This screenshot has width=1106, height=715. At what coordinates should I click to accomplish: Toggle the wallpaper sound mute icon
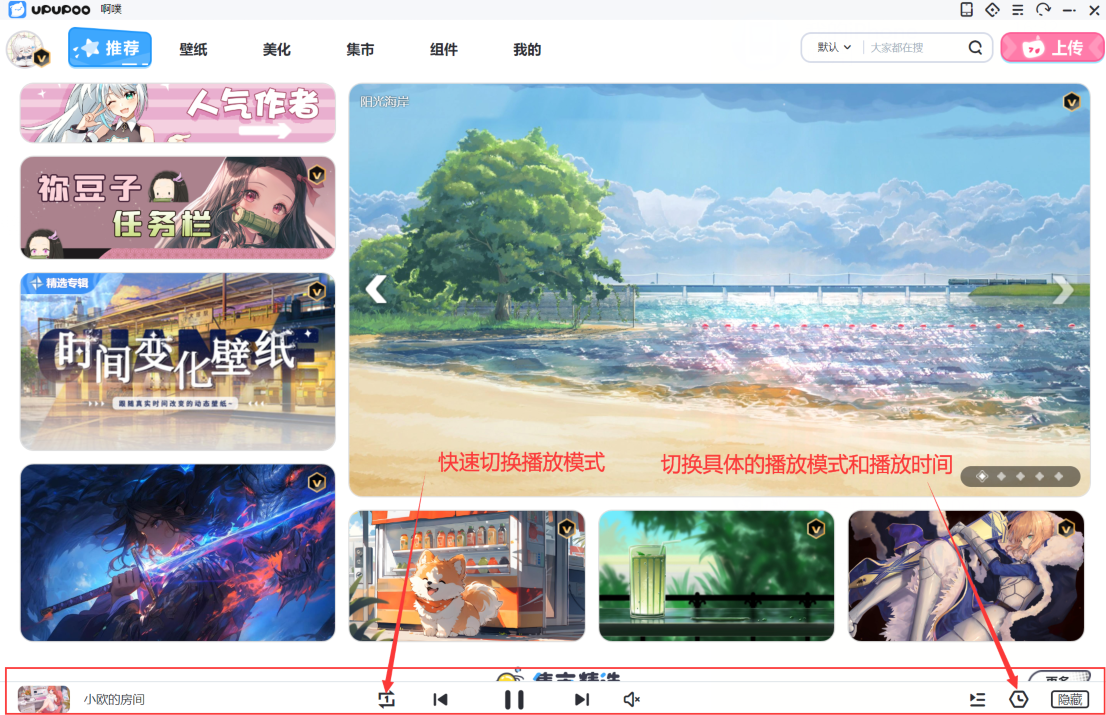pyautogui.click(x=631, y=699)
